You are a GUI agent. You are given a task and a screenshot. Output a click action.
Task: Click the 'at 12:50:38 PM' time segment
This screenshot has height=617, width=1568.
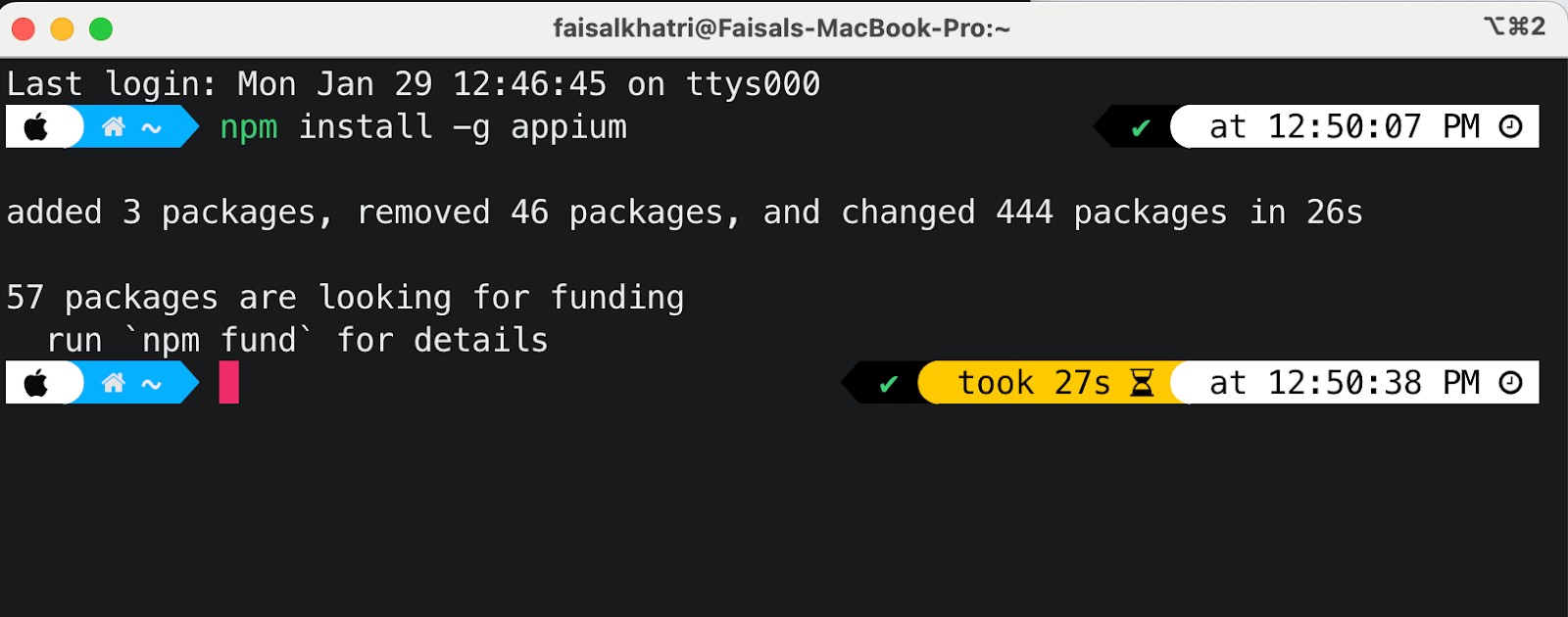(x=1344, y=383)
